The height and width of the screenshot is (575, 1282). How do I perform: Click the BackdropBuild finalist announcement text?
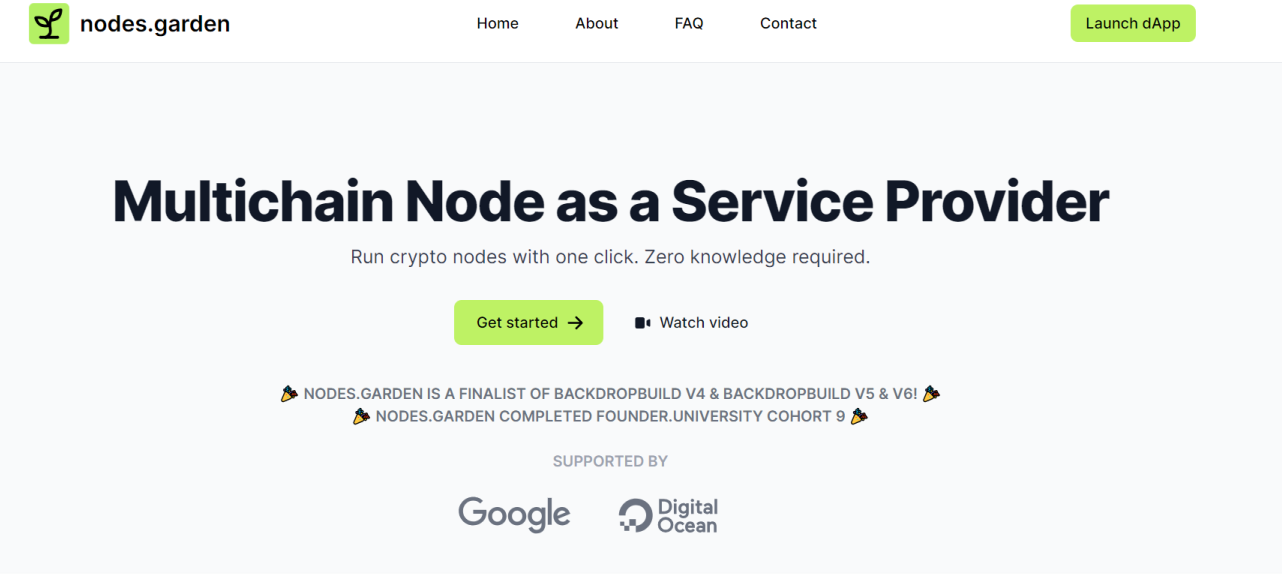(610, 394)
